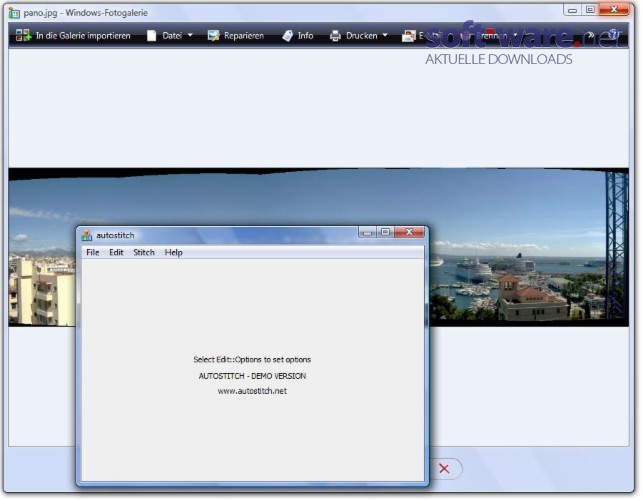Open the help question mark icon
This screenshot has height=500, width=643.
pyautogui.click(x=613, y=34)
